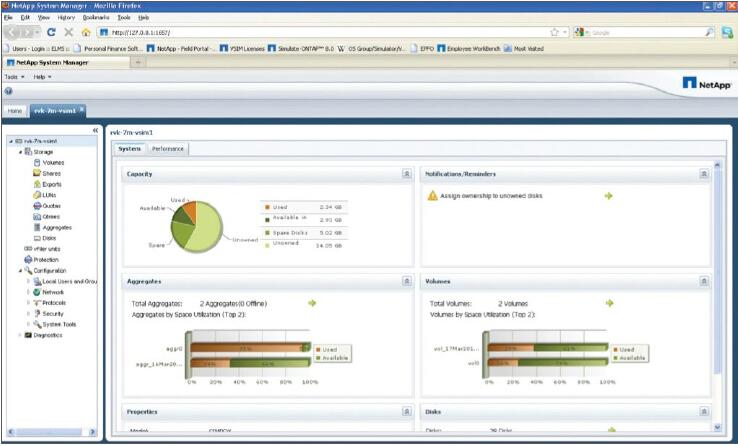Open the Firefox History menu
738x446 pixels.
(x=66, y=17)
